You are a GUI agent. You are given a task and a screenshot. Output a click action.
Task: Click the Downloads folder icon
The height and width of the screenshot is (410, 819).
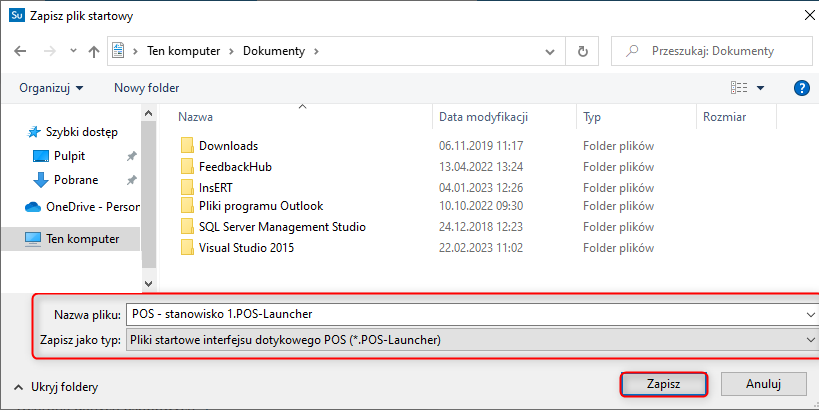(x=187, y=146)
